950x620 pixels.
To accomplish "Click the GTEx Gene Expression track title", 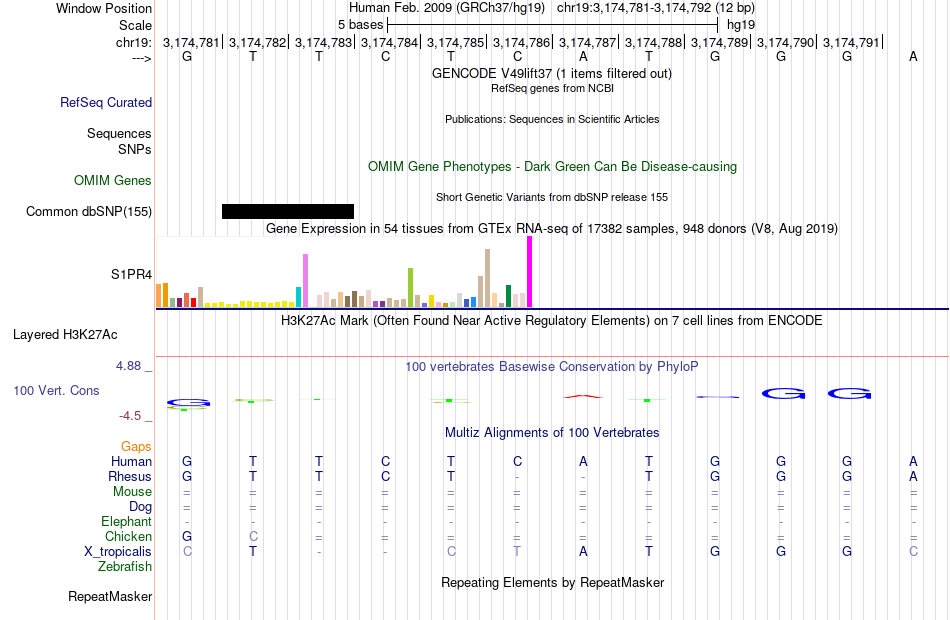I will pos(552,228).
